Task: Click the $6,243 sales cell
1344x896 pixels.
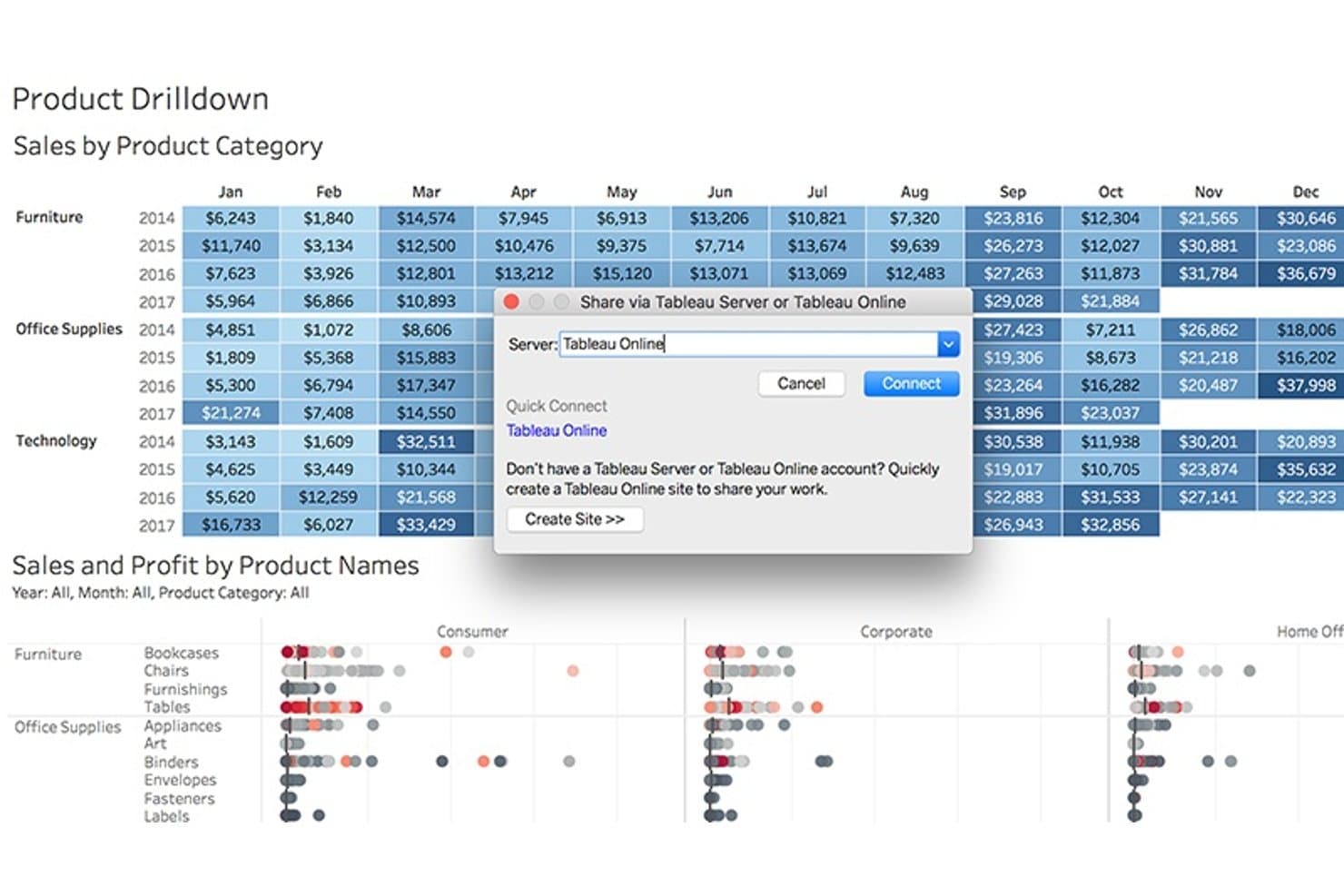Action: [231, 218]
